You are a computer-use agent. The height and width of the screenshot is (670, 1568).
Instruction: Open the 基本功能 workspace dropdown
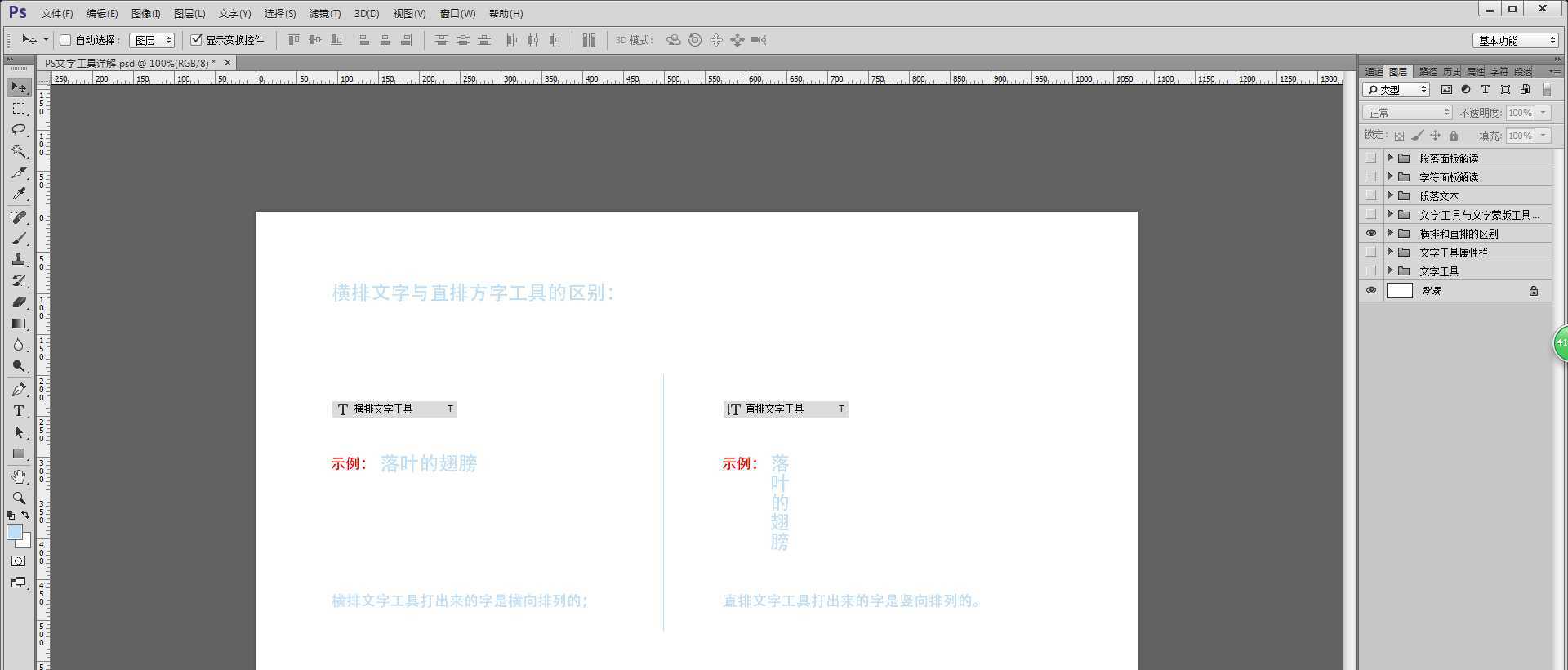click(x=1515, y=40)
